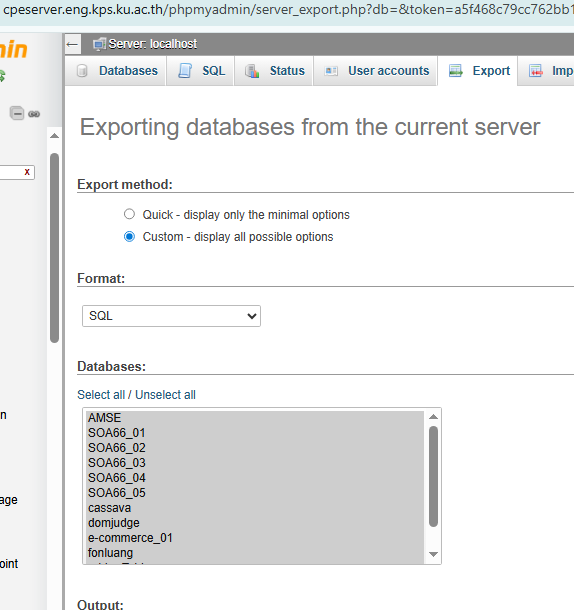Click the SQL tab scroll icon
This screenshot has width=574, height=610.
tap(185, 71)
